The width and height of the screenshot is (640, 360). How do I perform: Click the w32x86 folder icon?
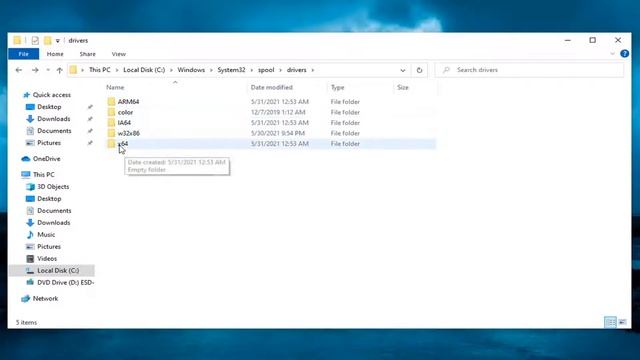[x=111, y=133]
